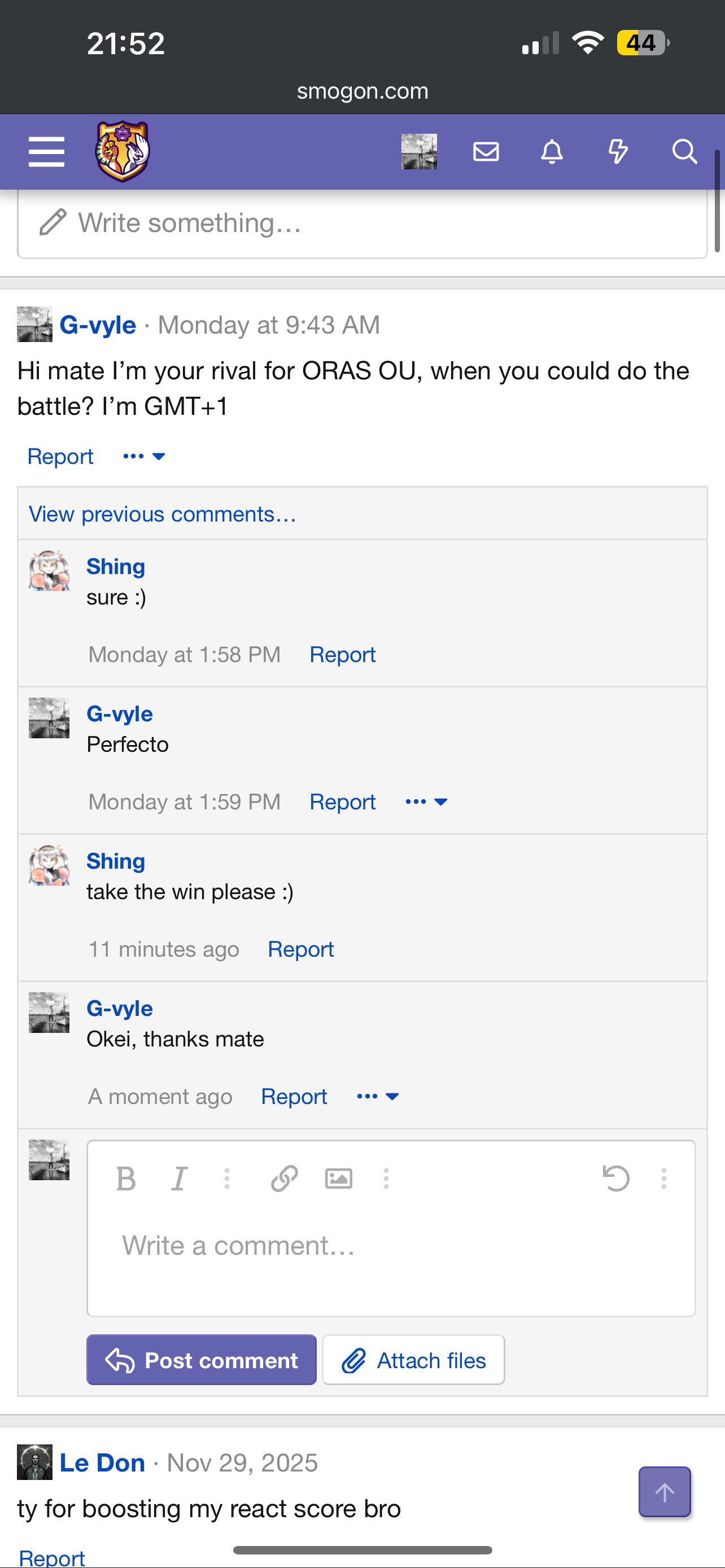The image size is (725, 1568).
Task: Open the hamburger navigation menu
Action: pos(46,152)
